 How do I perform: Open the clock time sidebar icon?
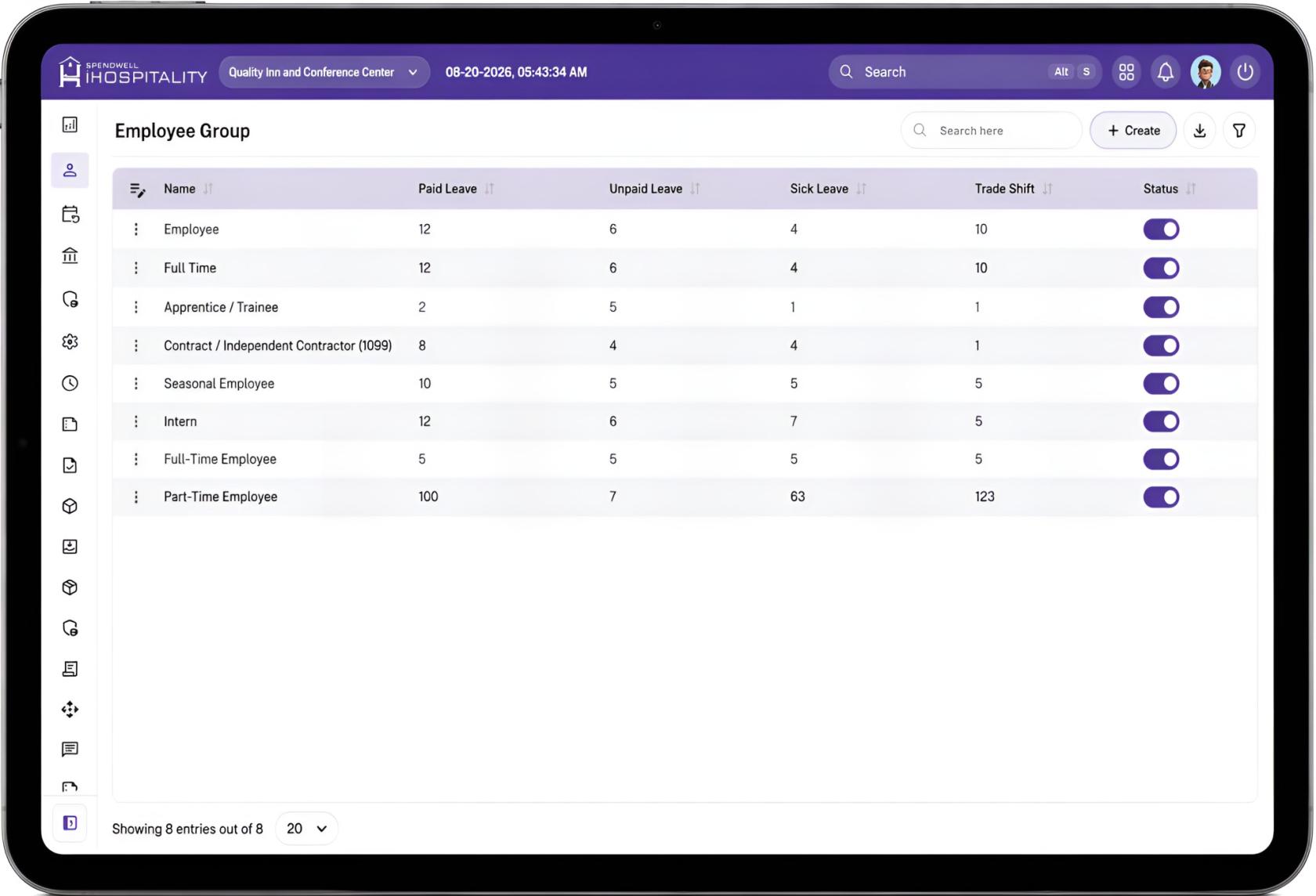pos(70,383)
